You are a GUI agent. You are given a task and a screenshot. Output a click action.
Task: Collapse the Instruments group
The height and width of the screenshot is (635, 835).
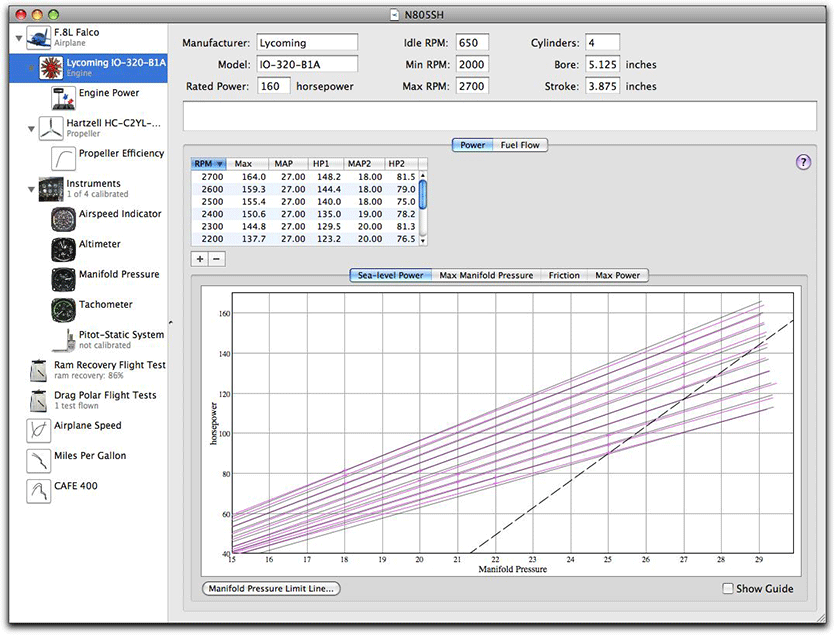pos(31,189)
